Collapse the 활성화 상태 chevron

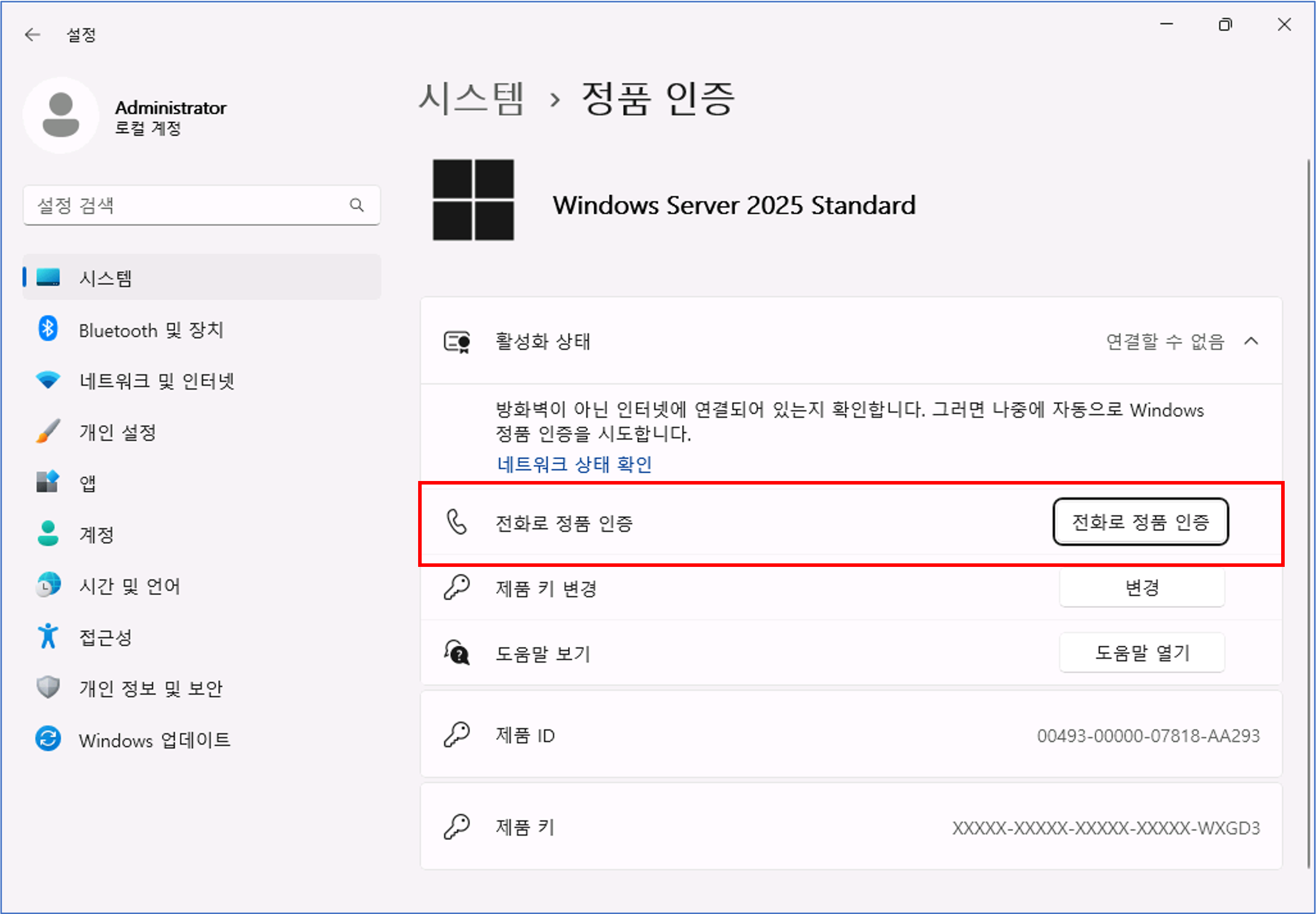click(x=1251, y=342)
